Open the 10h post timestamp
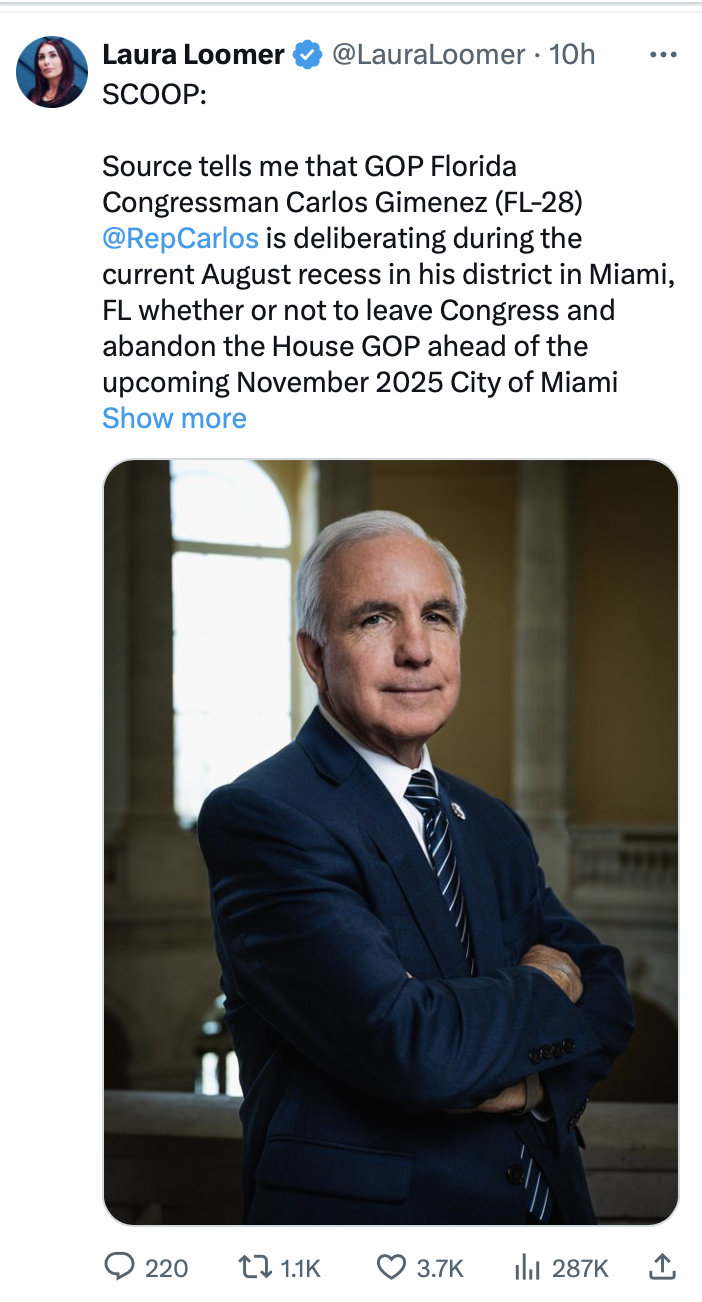Viewport: 702px width, 1302px height. [x=573, y=55]
